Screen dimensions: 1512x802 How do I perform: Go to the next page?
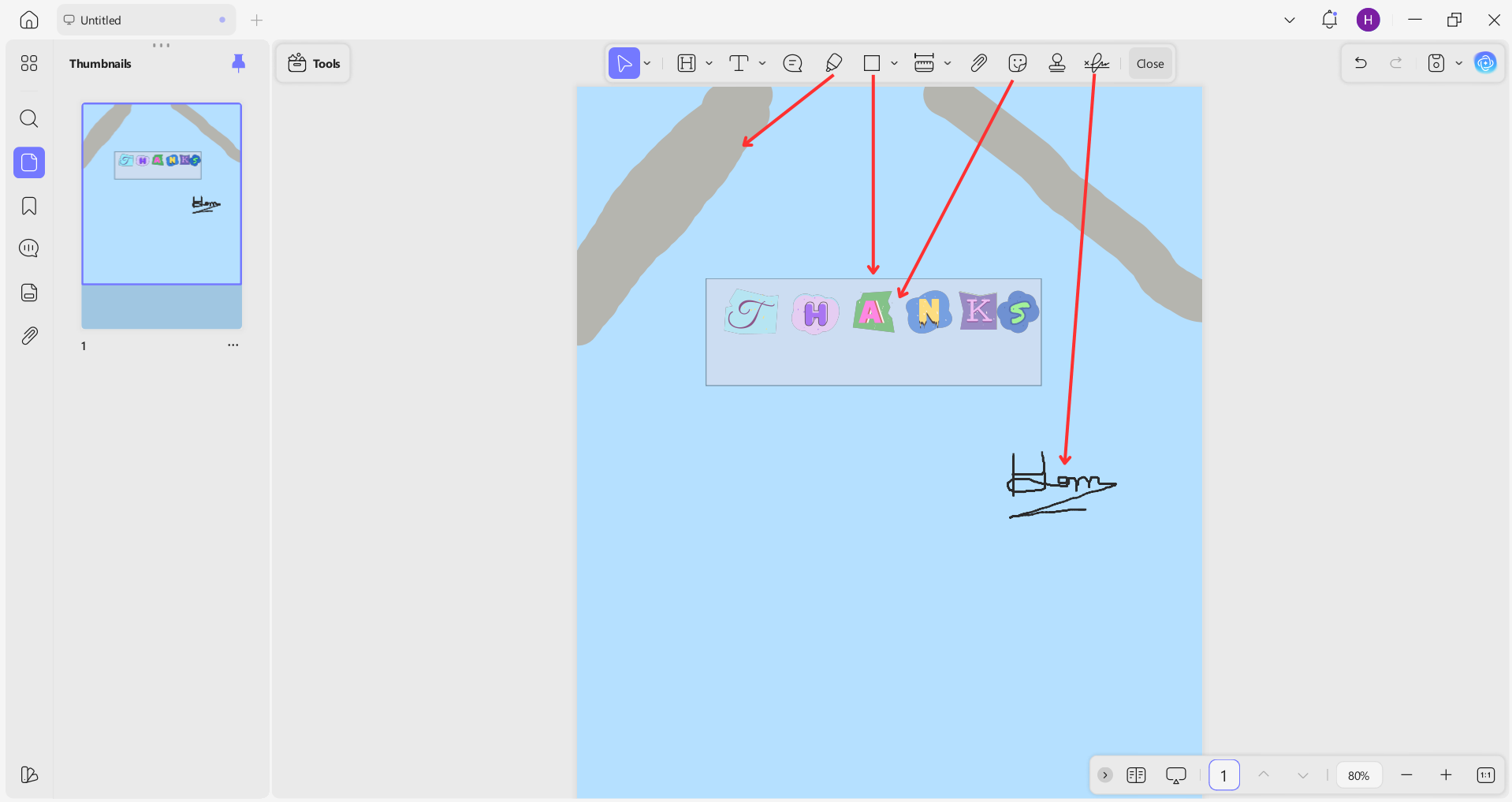click(x=1303, y=775)
